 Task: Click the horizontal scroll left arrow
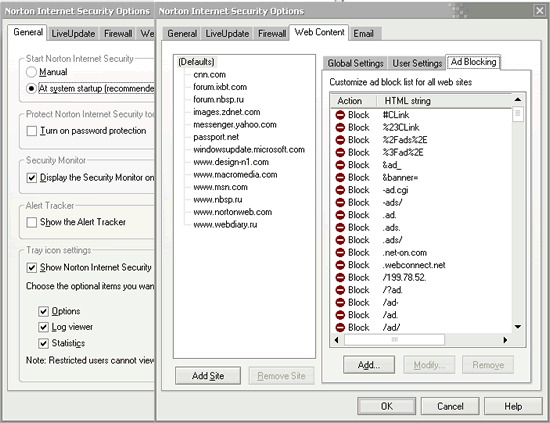tap(337, 340)
